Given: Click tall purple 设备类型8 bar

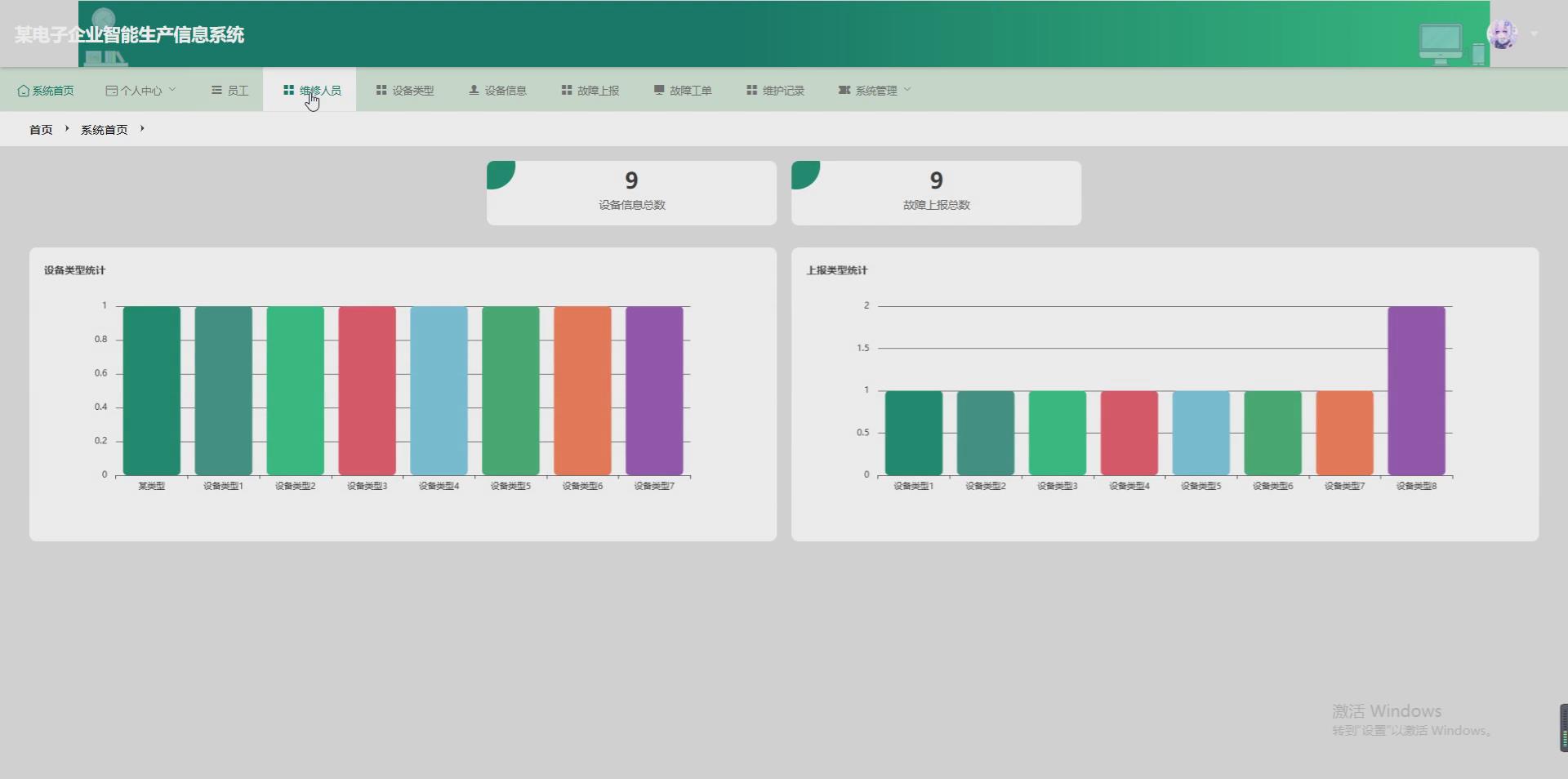Looking at the screenshot, I should coord(1417,390).
